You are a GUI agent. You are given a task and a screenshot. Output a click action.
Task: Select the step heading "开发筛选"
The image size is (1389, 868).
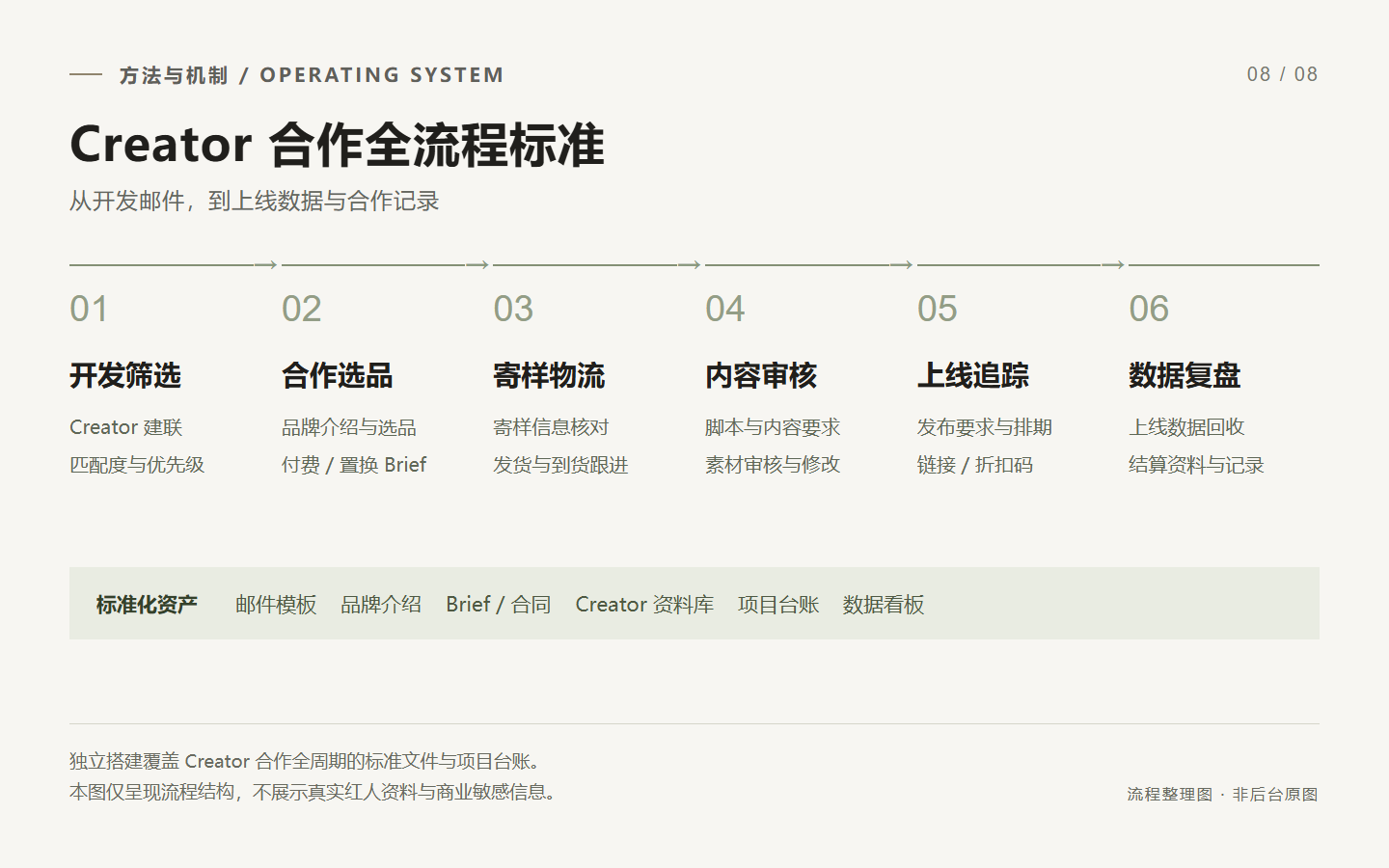(x=125, y=375)
